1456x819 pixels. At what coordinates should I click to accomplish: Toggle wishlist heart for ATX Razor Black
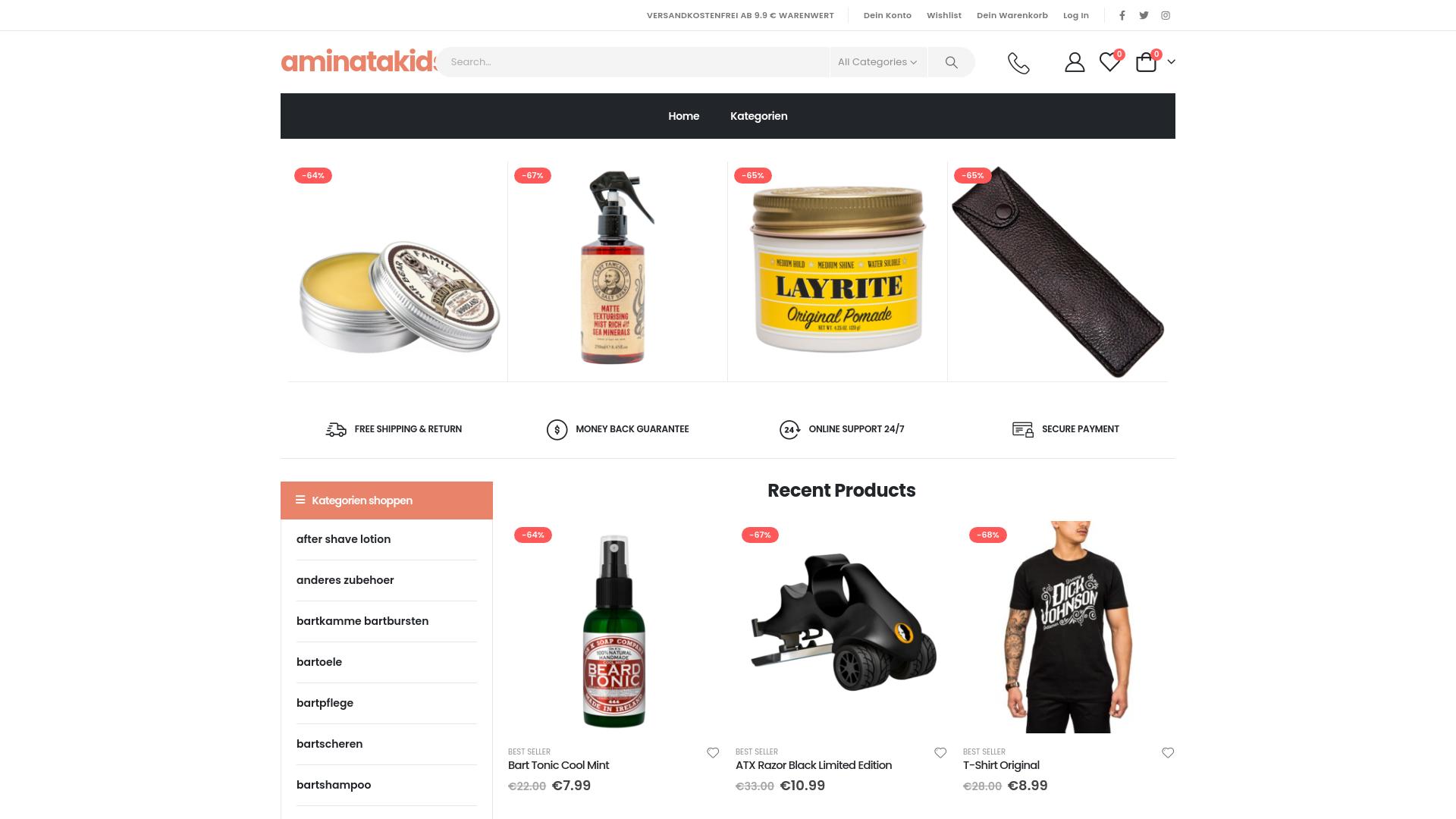coord(940,753)
